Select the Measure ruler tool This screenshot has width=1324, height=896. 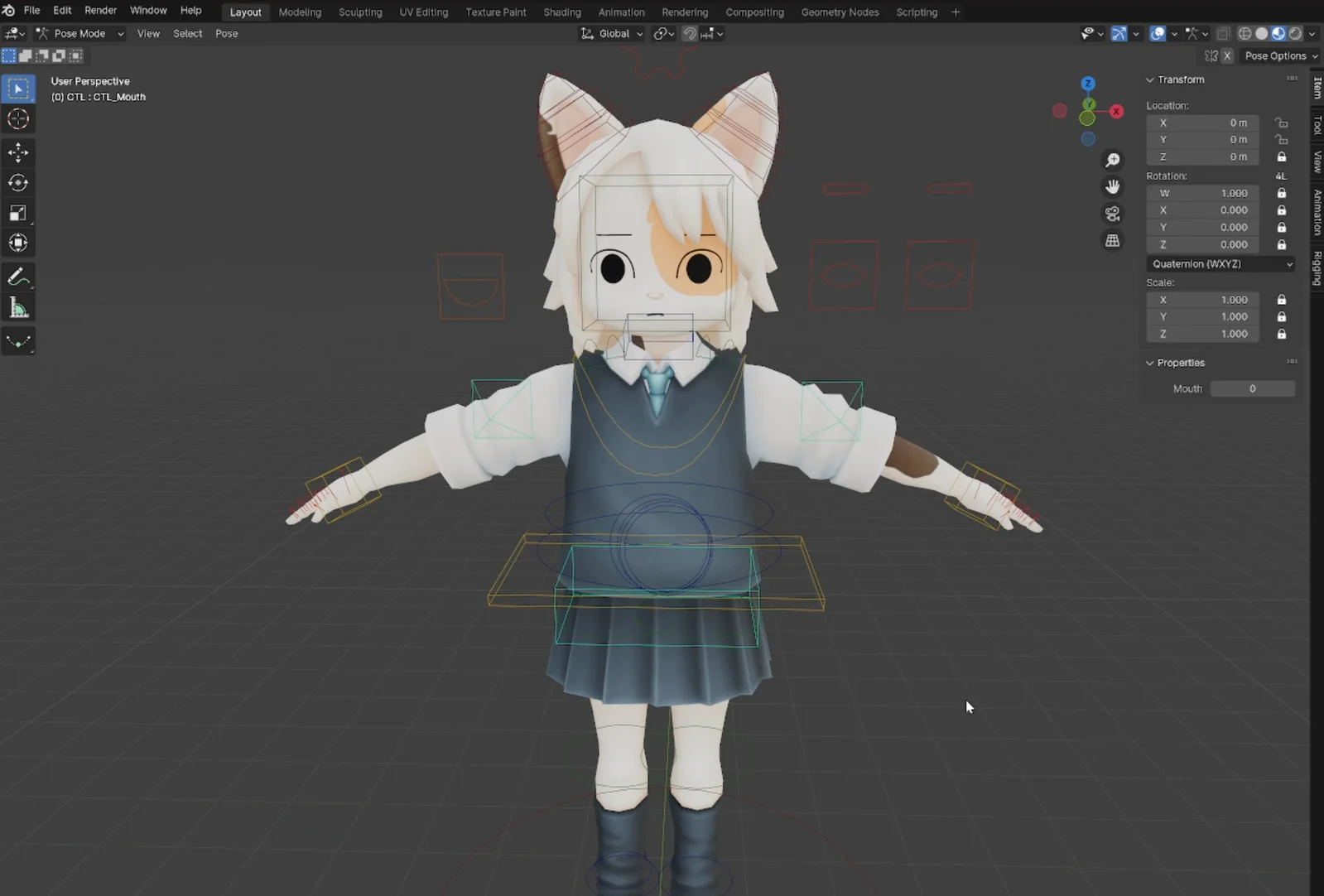[18, 308]
